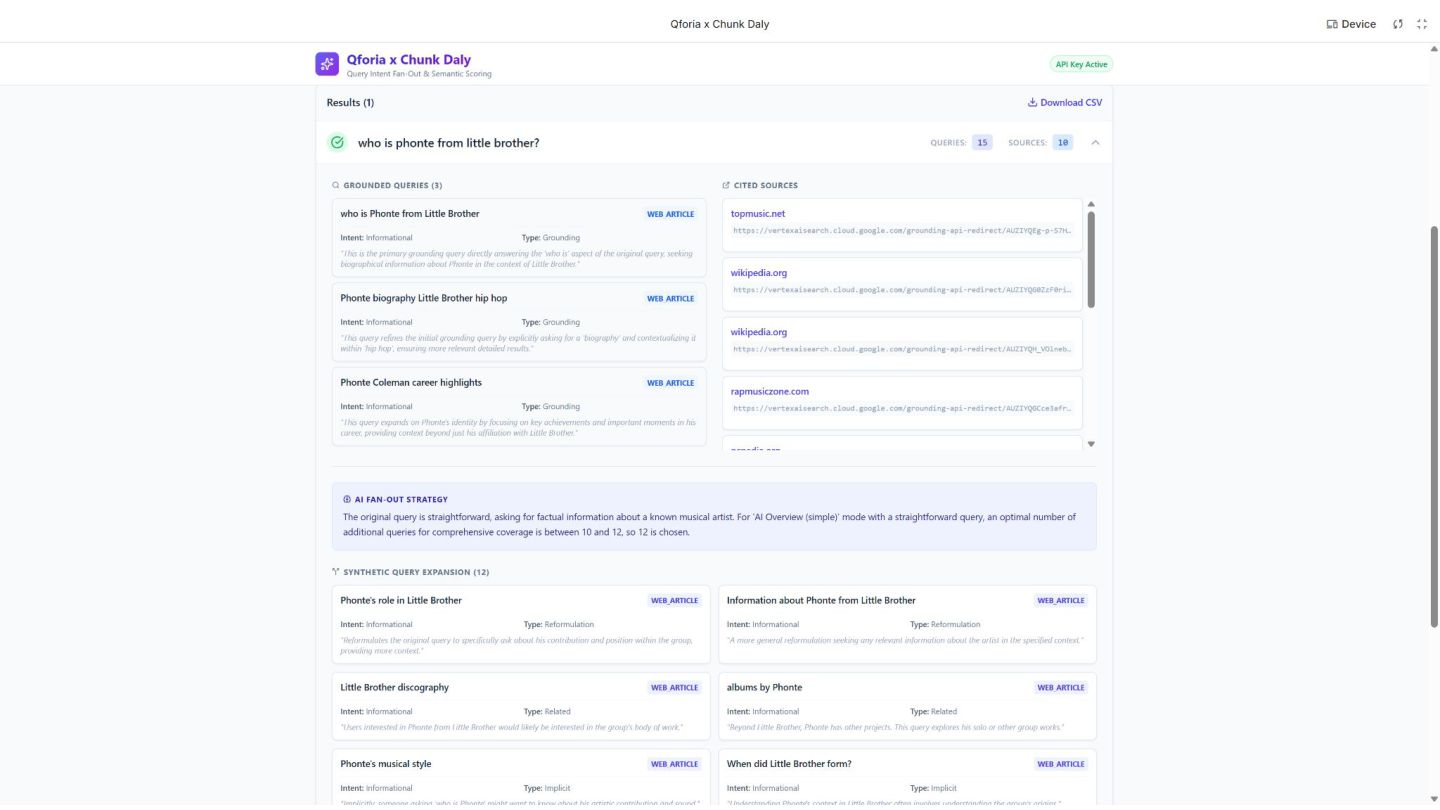This screenshot has height=810, width=1440.
Task: Open the rapmusiczone.com source link
Action: [769, 391]
